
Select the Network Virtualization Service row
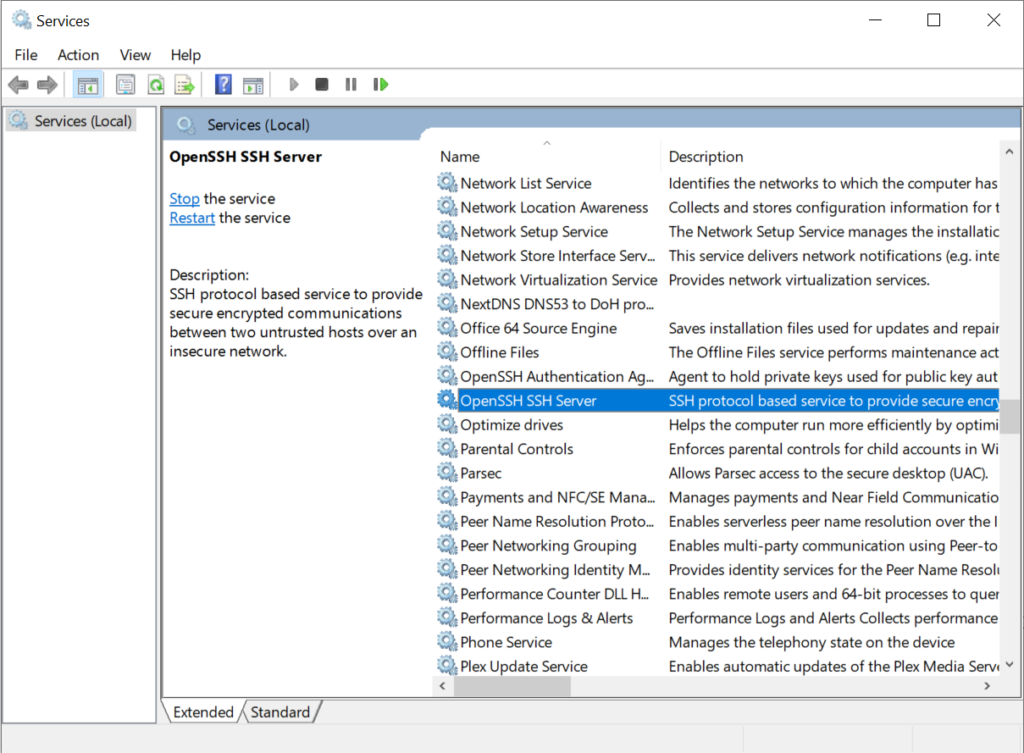point(717,280)
